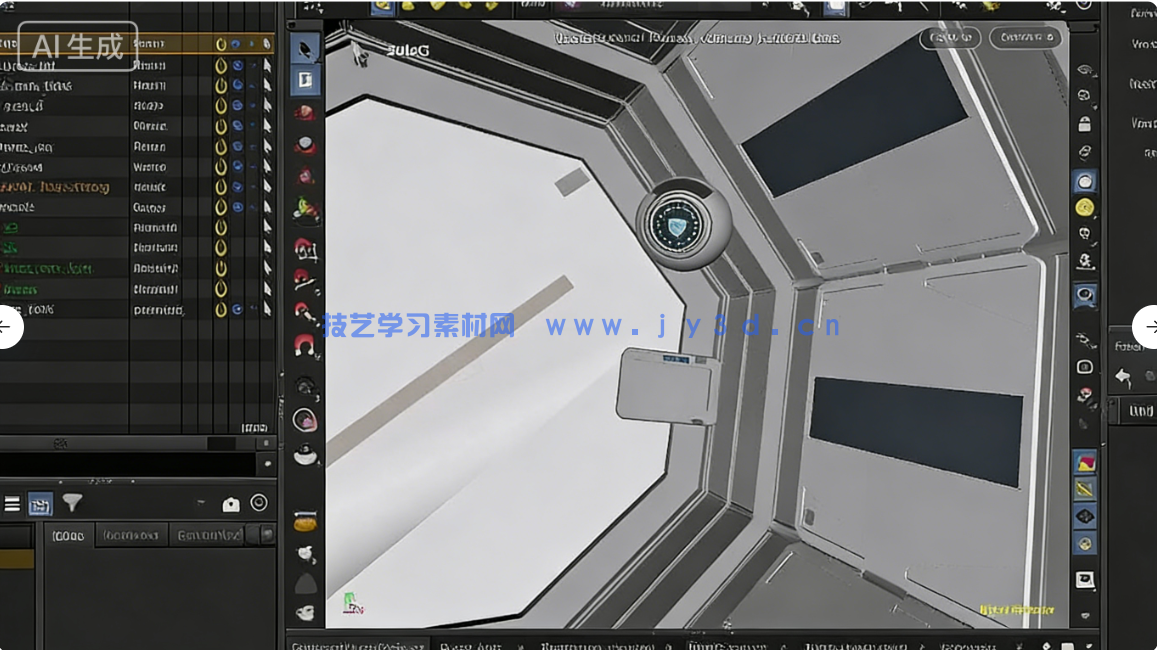Click the right pill button atop the viewport
This screenshot has width=1157, height=650.
pos(1025,38)
